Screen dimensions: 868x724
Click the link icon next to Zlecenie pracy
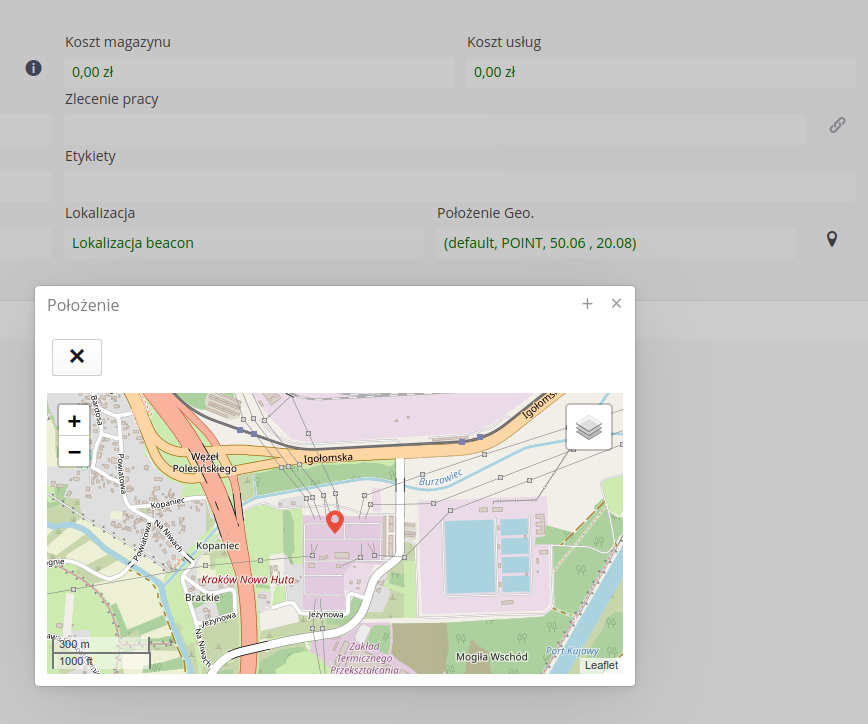[x=837, y=125]
